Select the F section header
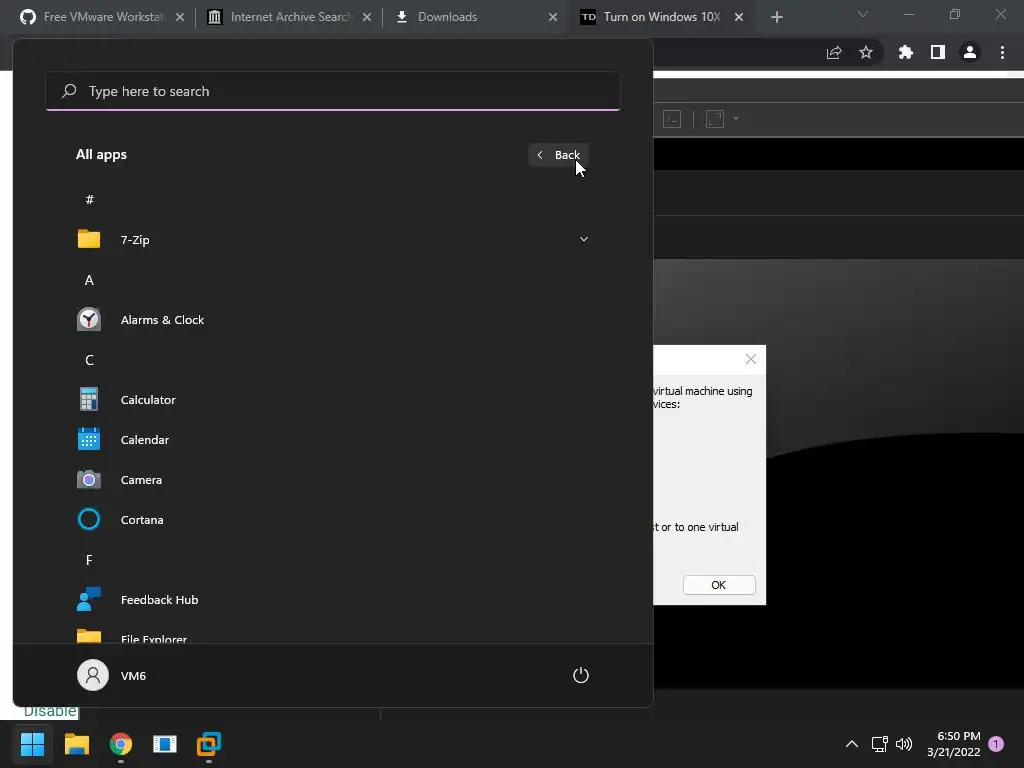The width and height of the screenshot is (1024, 768). click(89, 560)
